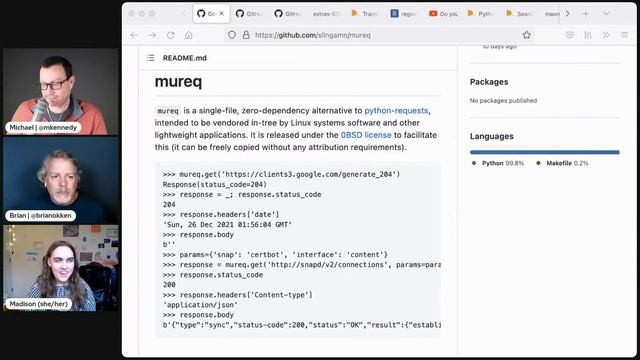640x360 pixels.
Task: Open the browser library icon
Action: coord(588,35)
